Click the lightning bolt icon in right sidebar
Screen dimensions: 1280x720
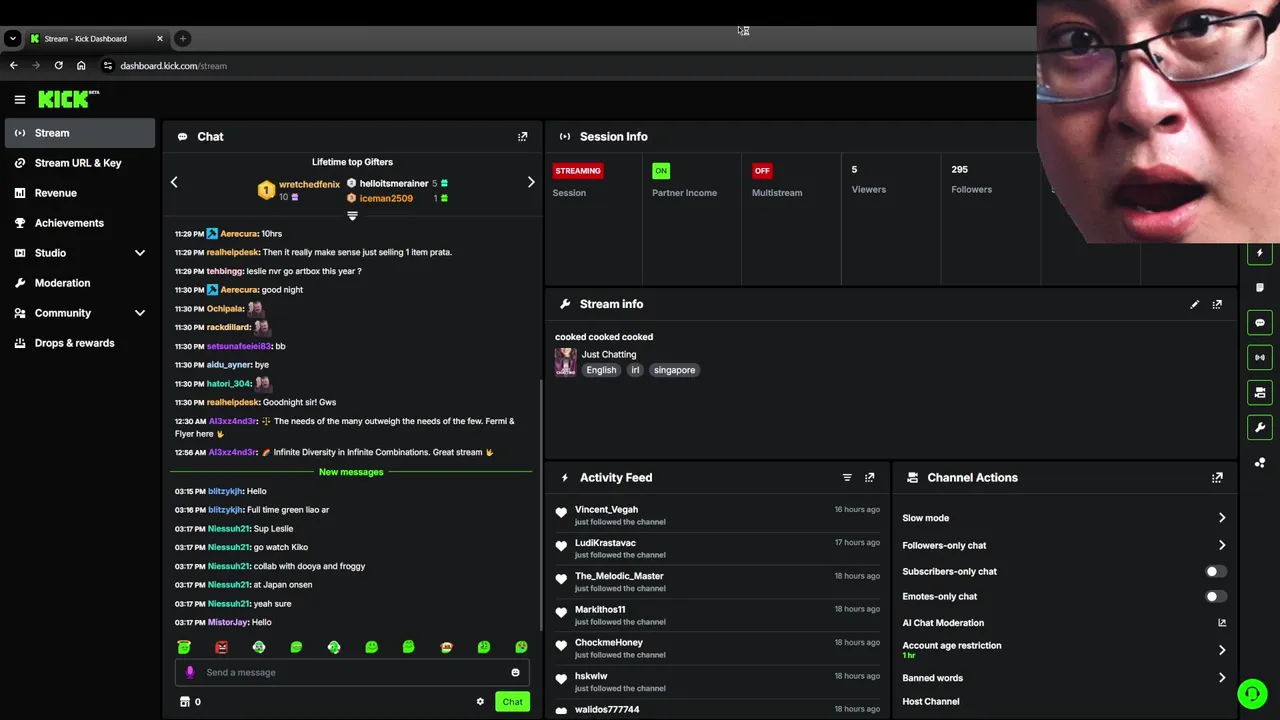pos(1260,253)
